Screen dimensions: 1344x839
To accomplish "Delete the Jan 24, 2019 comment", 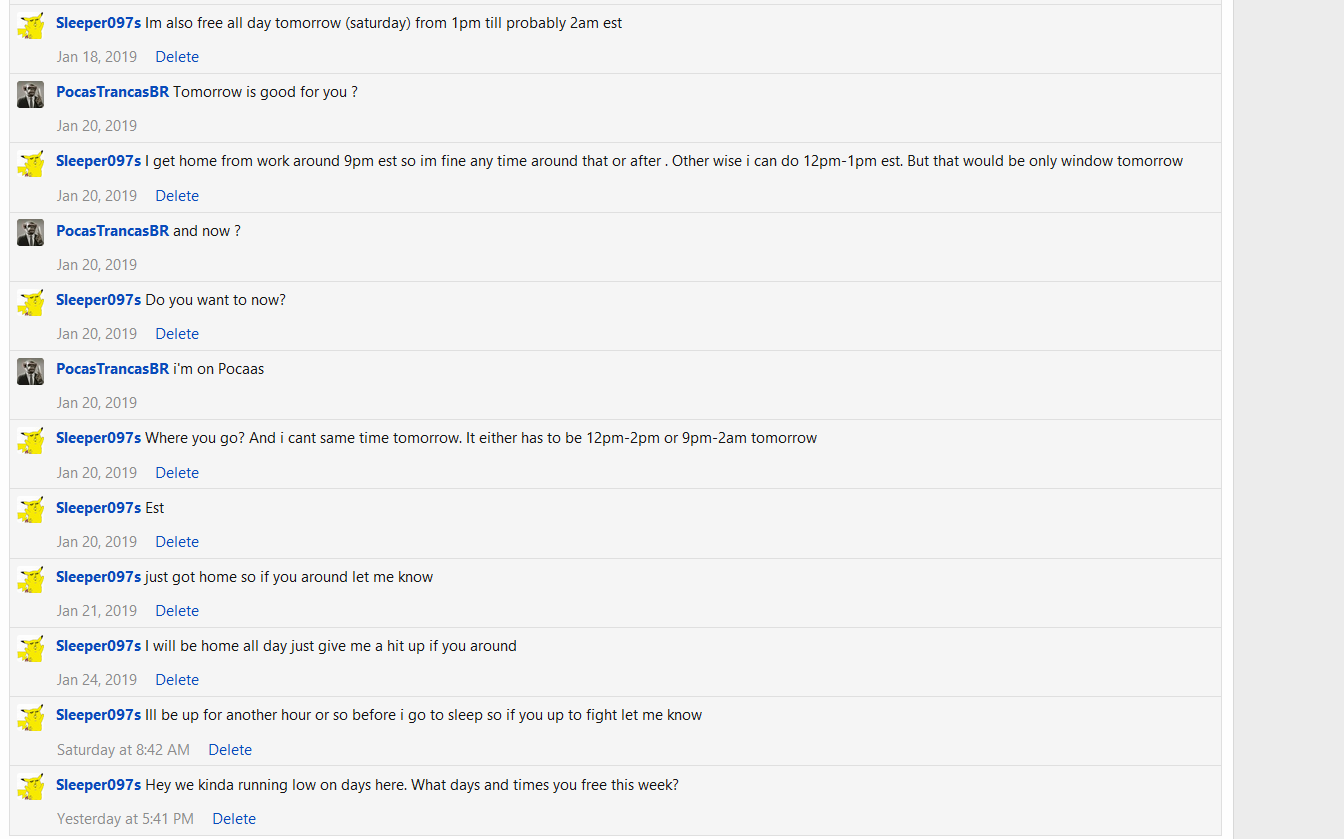I will point(177,680).
